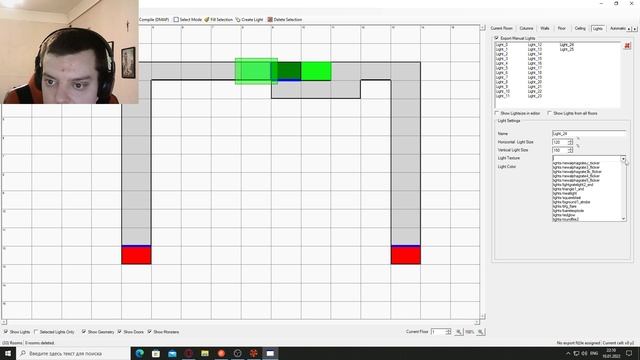The height and width of the screenshot is (360, 640).
Task: Choose the flameexplode texture option
Action: pos(568,211)
